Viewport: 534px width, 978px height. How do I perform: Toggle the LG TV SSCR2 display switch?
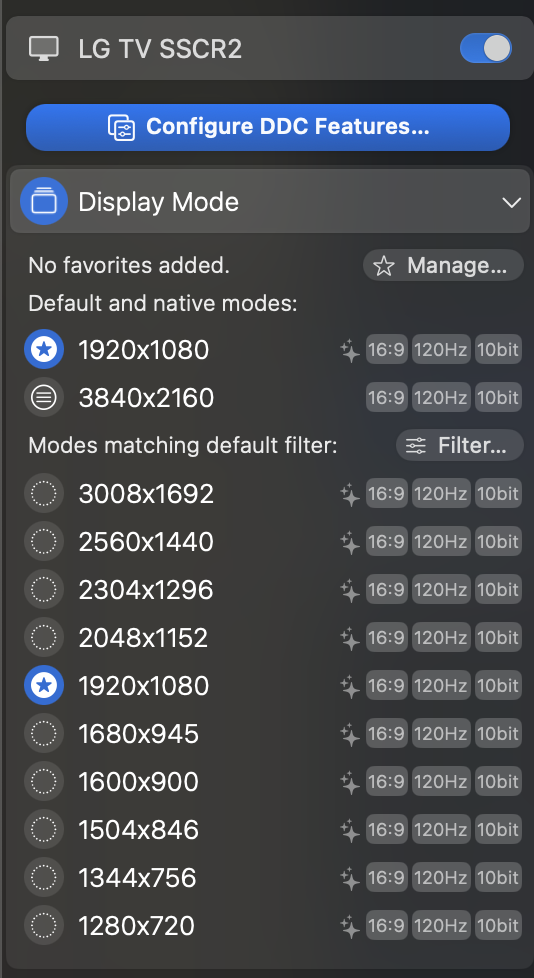coord(486,48)
